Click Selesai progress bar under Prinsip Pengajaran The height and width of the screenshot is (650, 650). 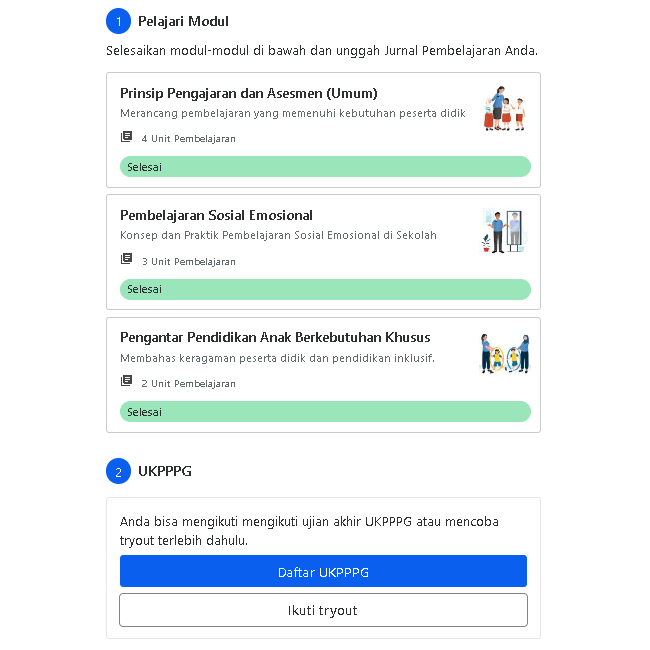tap(325, 167)
